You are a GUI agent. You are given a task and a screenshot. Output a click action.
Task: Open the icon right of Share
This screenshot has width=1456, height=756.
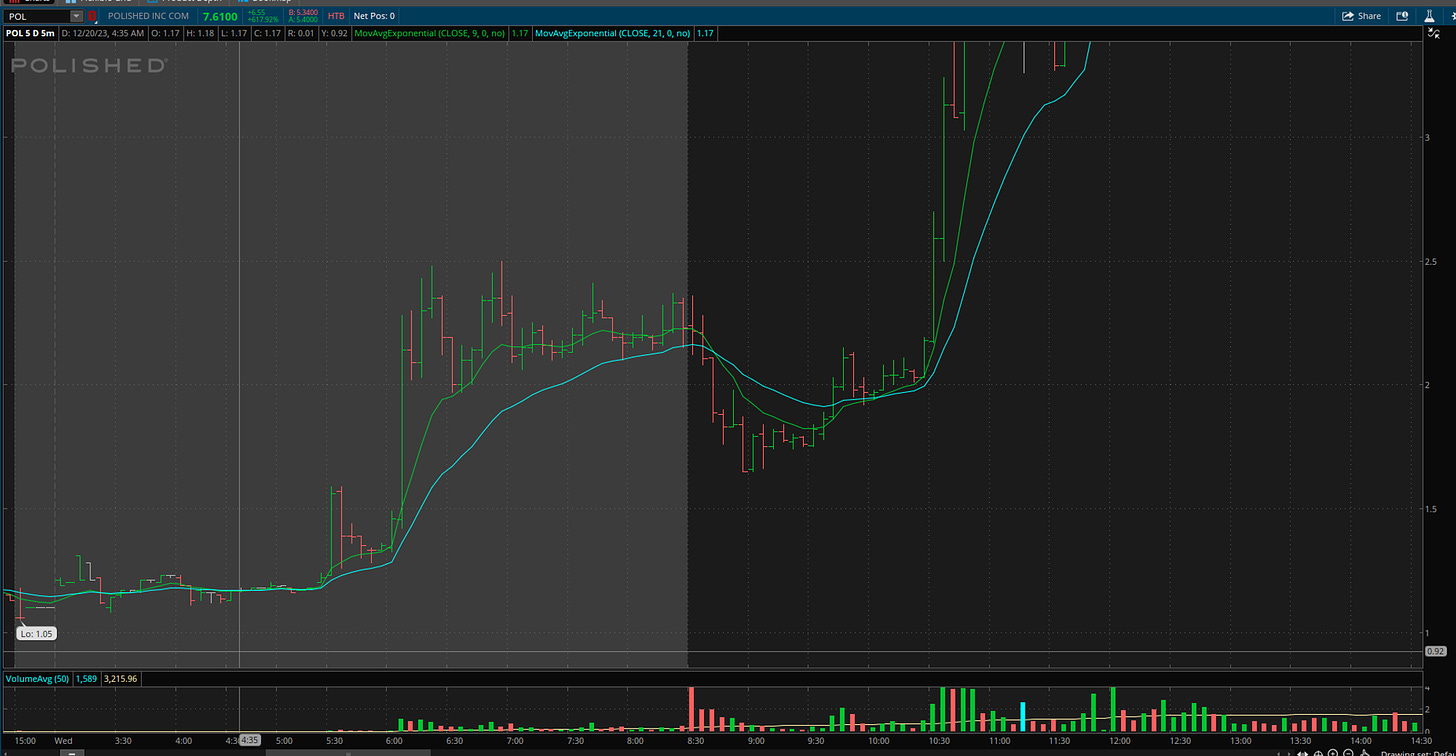pos(1402,16)
